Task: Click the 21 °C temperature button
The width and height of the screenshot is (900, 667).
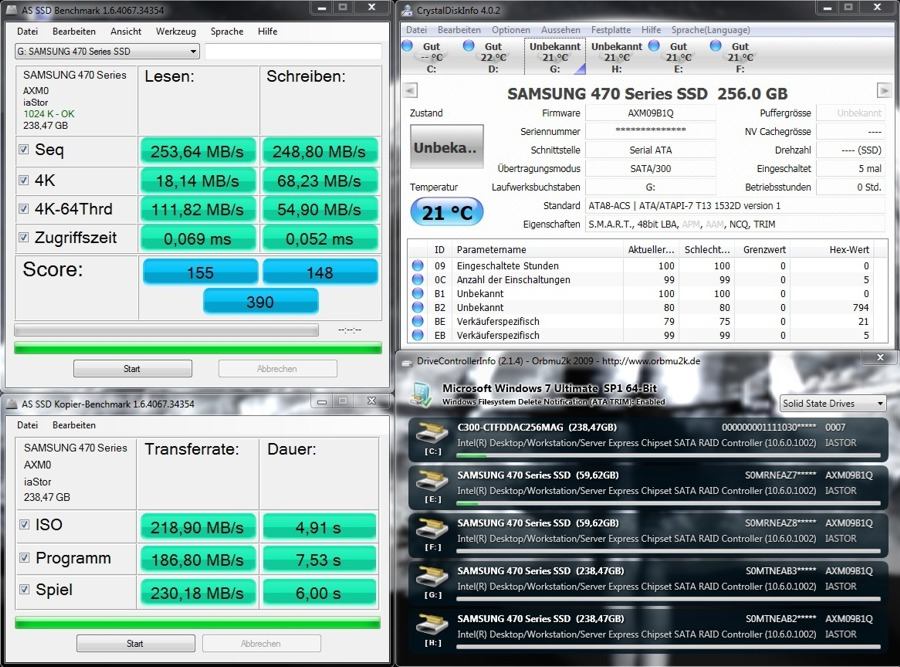Action: (447, 212)
